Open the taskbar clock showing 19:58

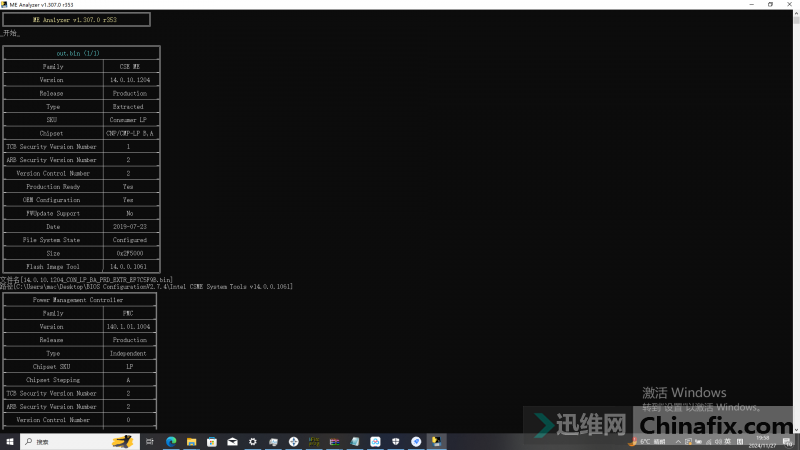(762, 442)
